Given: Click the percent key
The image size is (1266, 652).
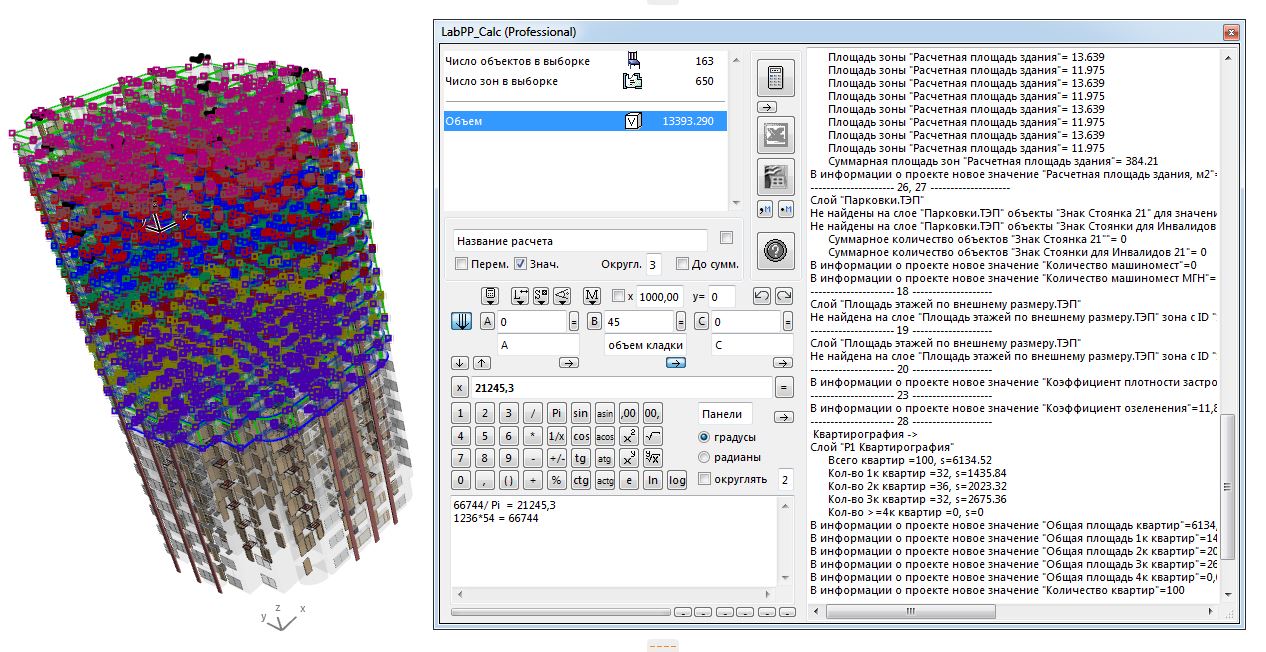Looking at the screenshot, I should 557,480.
